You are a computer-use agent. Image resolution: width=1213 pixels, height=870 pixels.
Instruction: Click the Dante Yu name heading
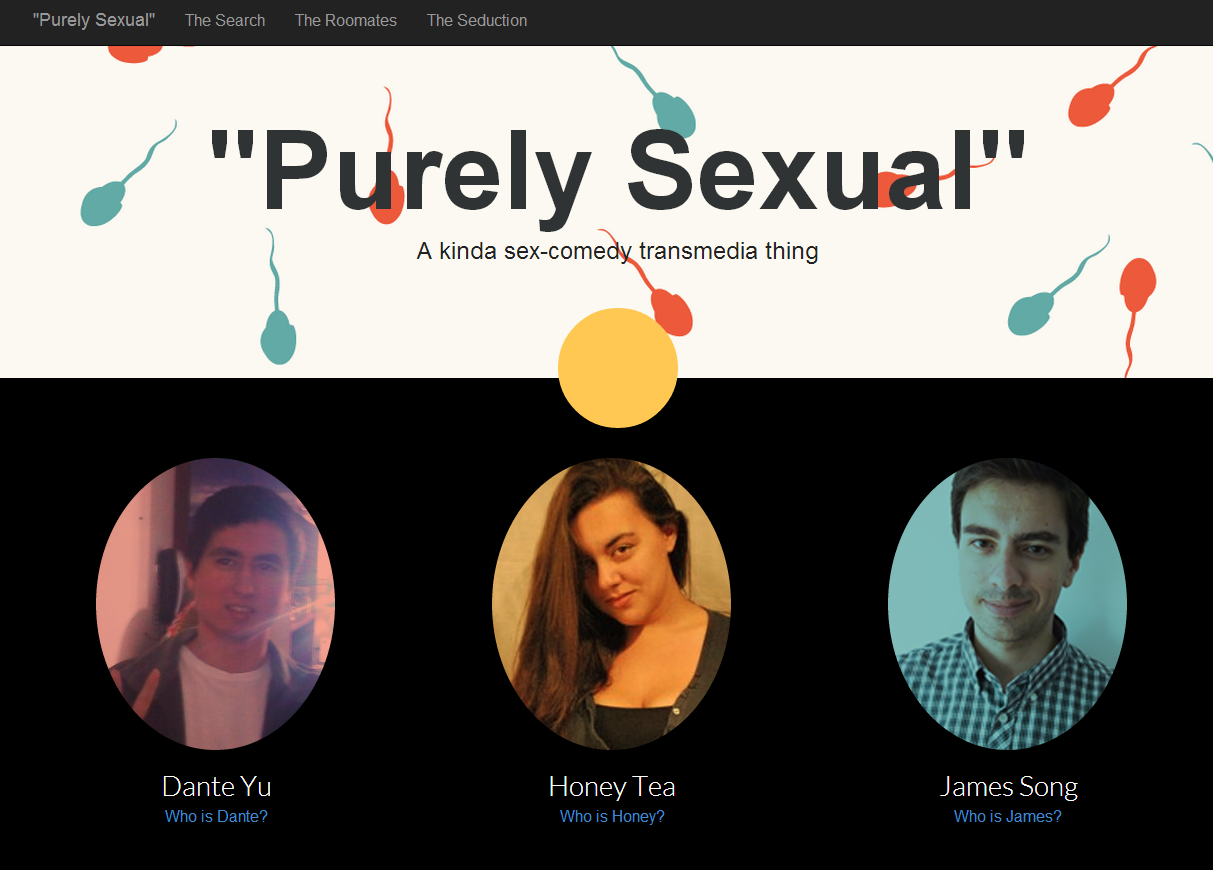pyautogui.click(x=216, y=786)
